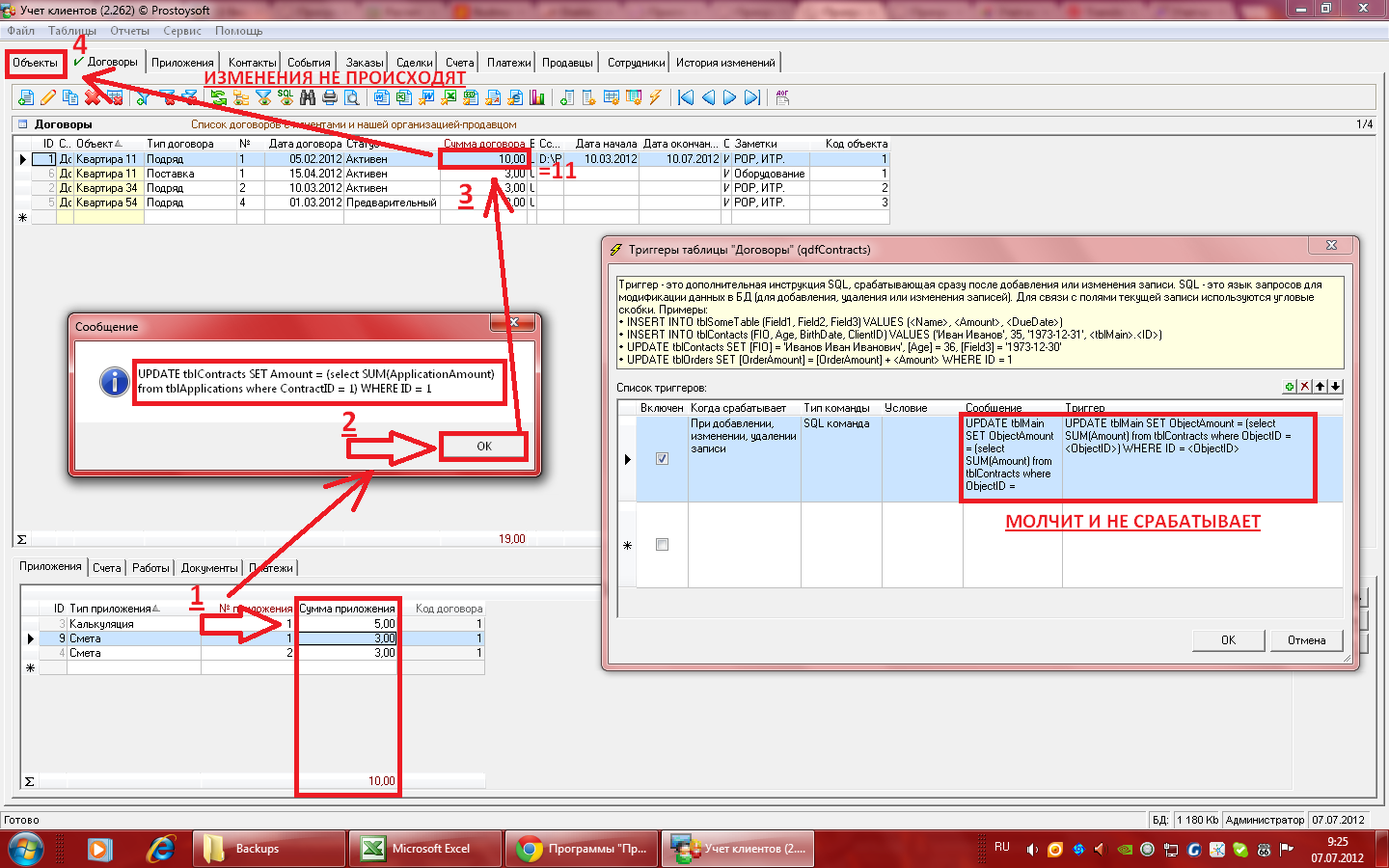Click the RU language indicator

pyautogui.click(x=1002, y=847)
